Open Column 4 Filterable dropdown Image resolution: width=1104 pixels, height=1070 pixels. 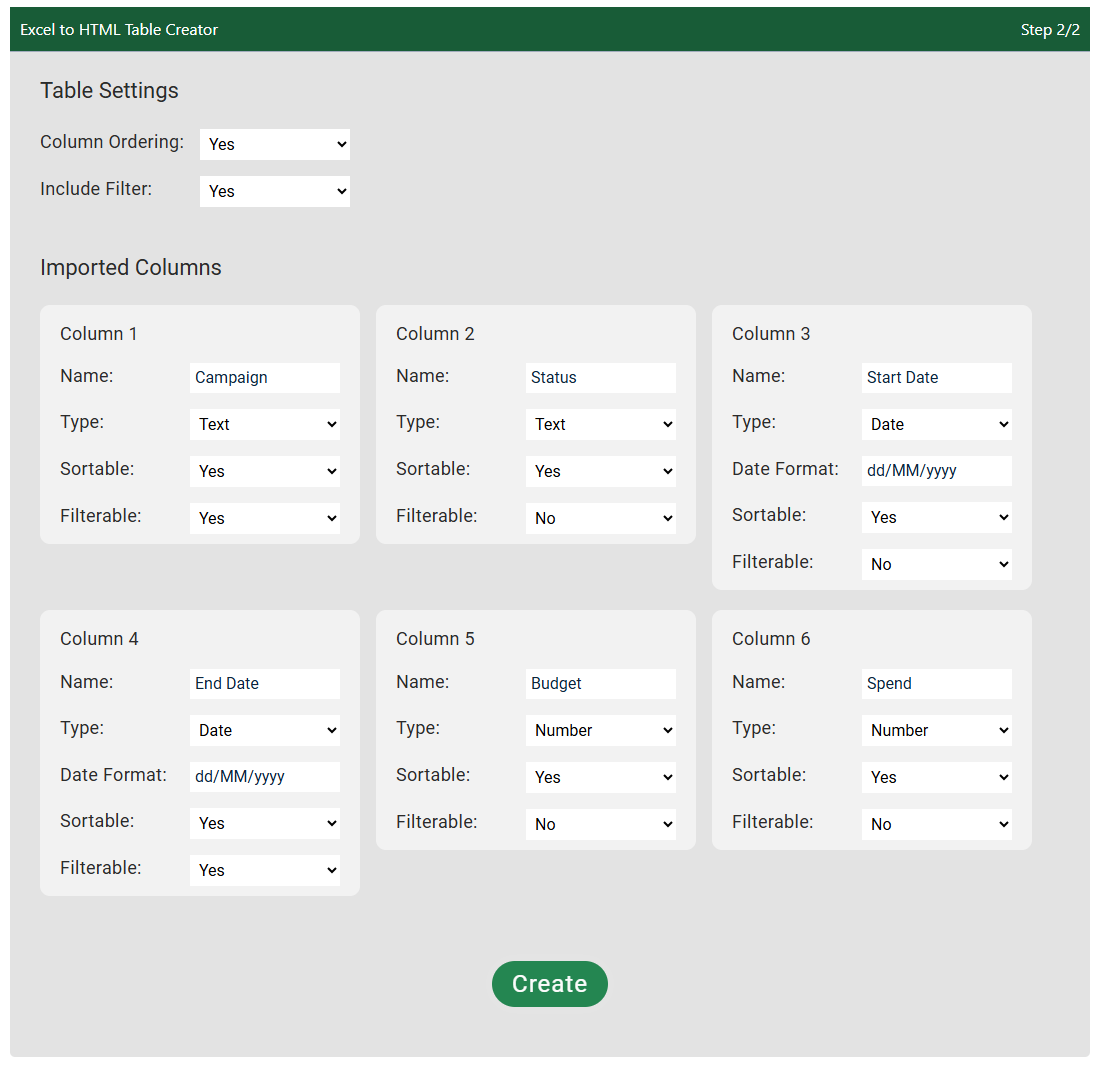pos(264,870)
